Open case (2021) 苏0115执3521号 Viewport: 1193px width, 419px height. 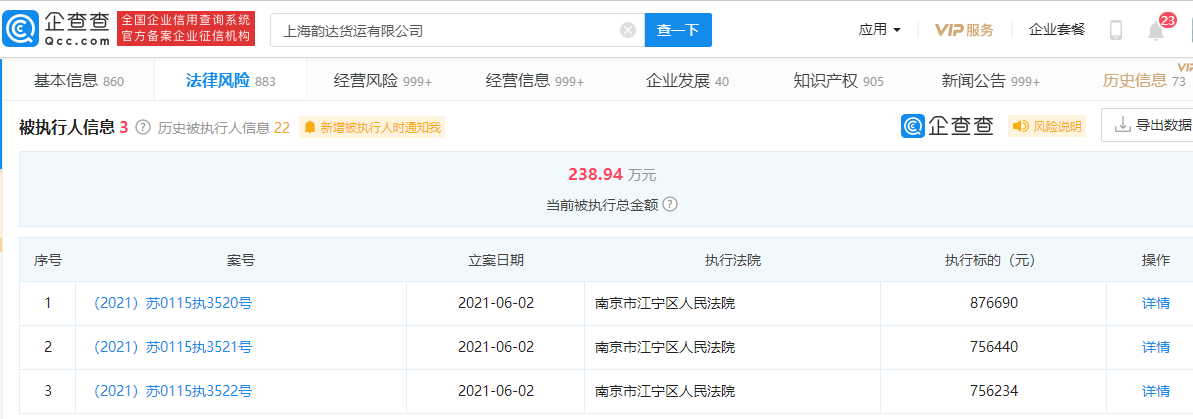173,347
